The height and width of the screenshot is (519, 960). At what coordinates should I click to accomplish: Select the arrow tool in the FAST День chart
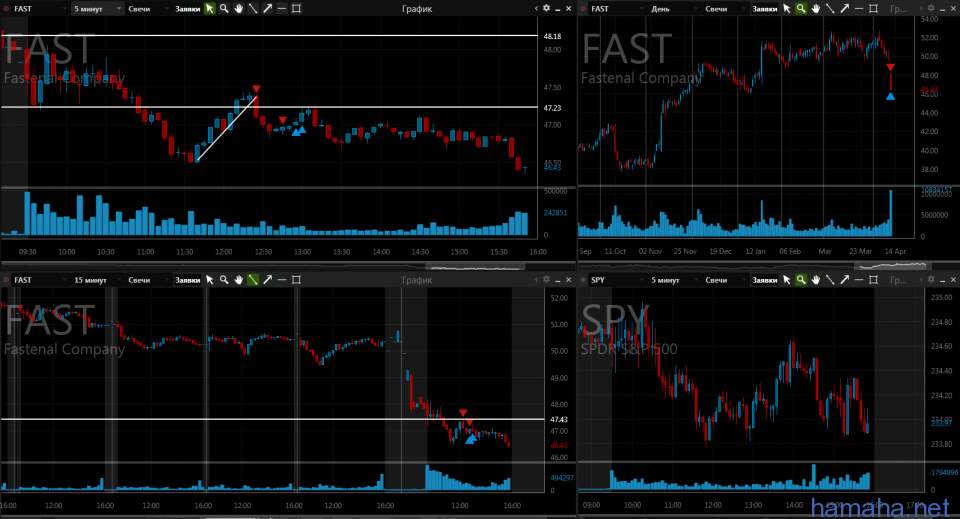click(x=844, y=9)
